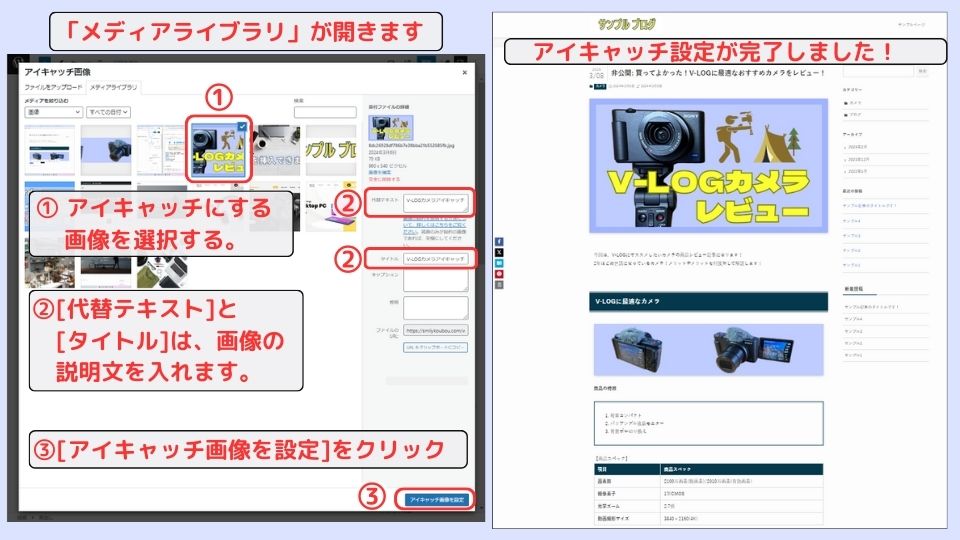Click the キャプション text area
Screen dimensions: 960x540
click(435, 280)
